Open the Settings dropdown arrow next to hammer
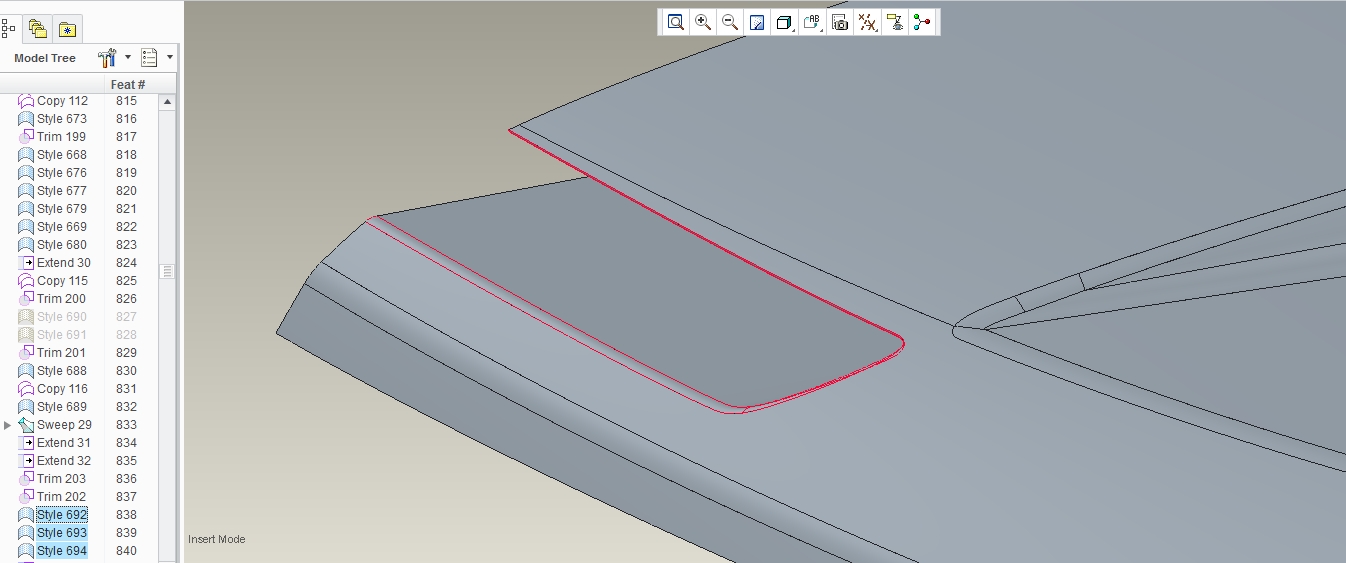Viewport: 1346px width, 563px height. tap(128, 58)
